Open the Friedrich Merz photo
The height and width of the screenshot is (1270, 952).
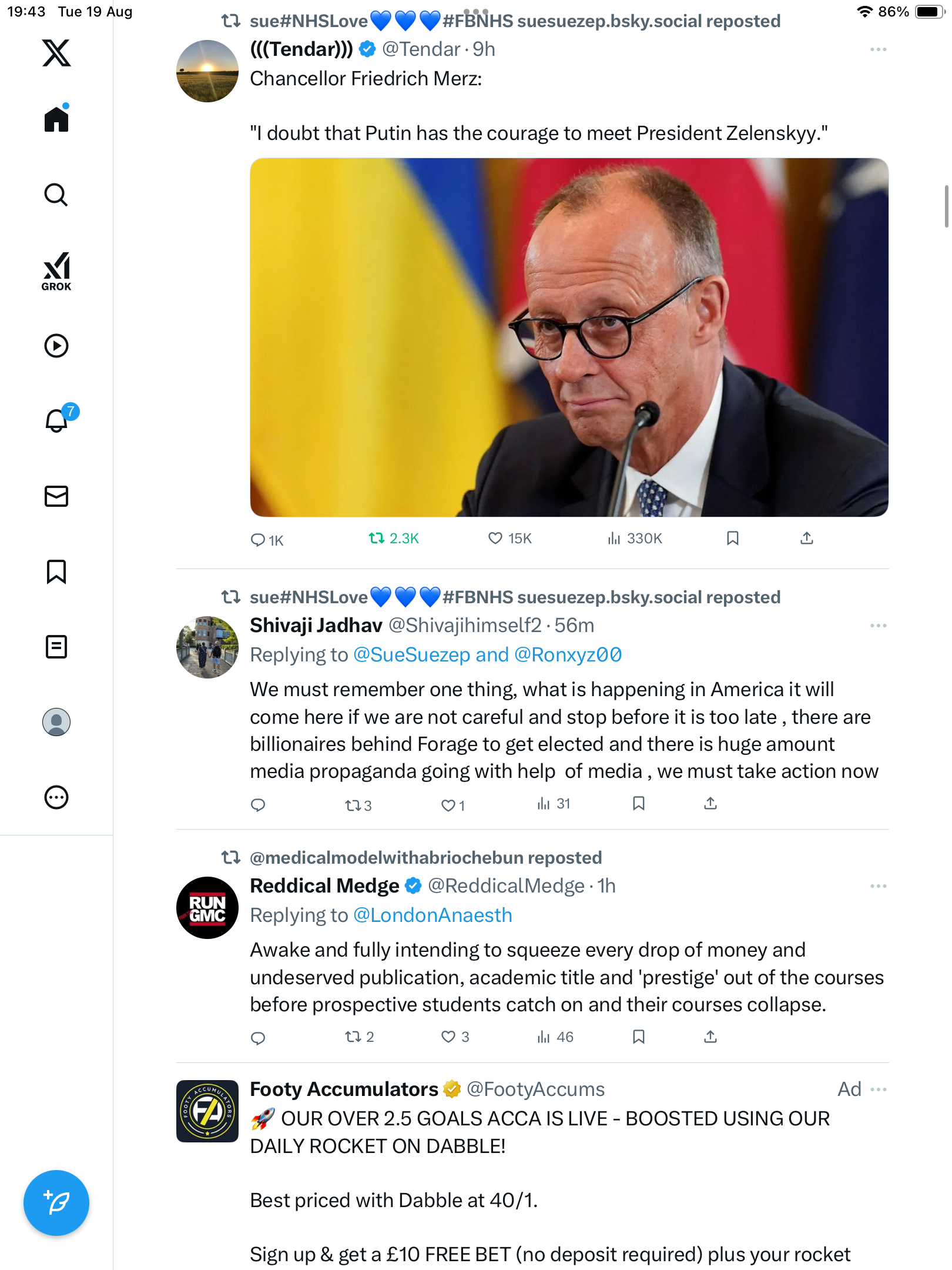(x=569, y=337)
